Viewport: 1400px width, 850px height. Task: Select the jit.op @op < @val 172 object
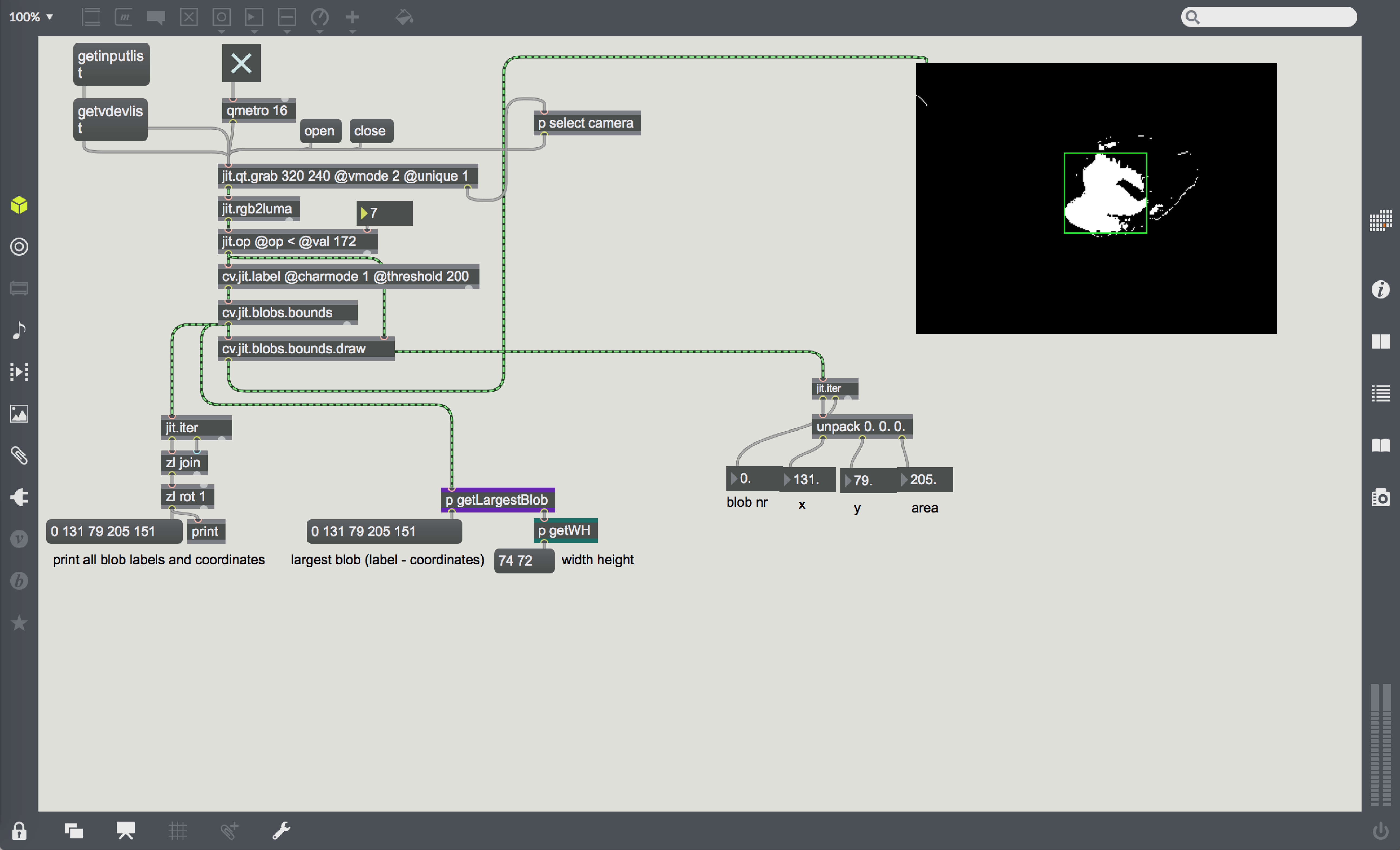coord(298,241)
